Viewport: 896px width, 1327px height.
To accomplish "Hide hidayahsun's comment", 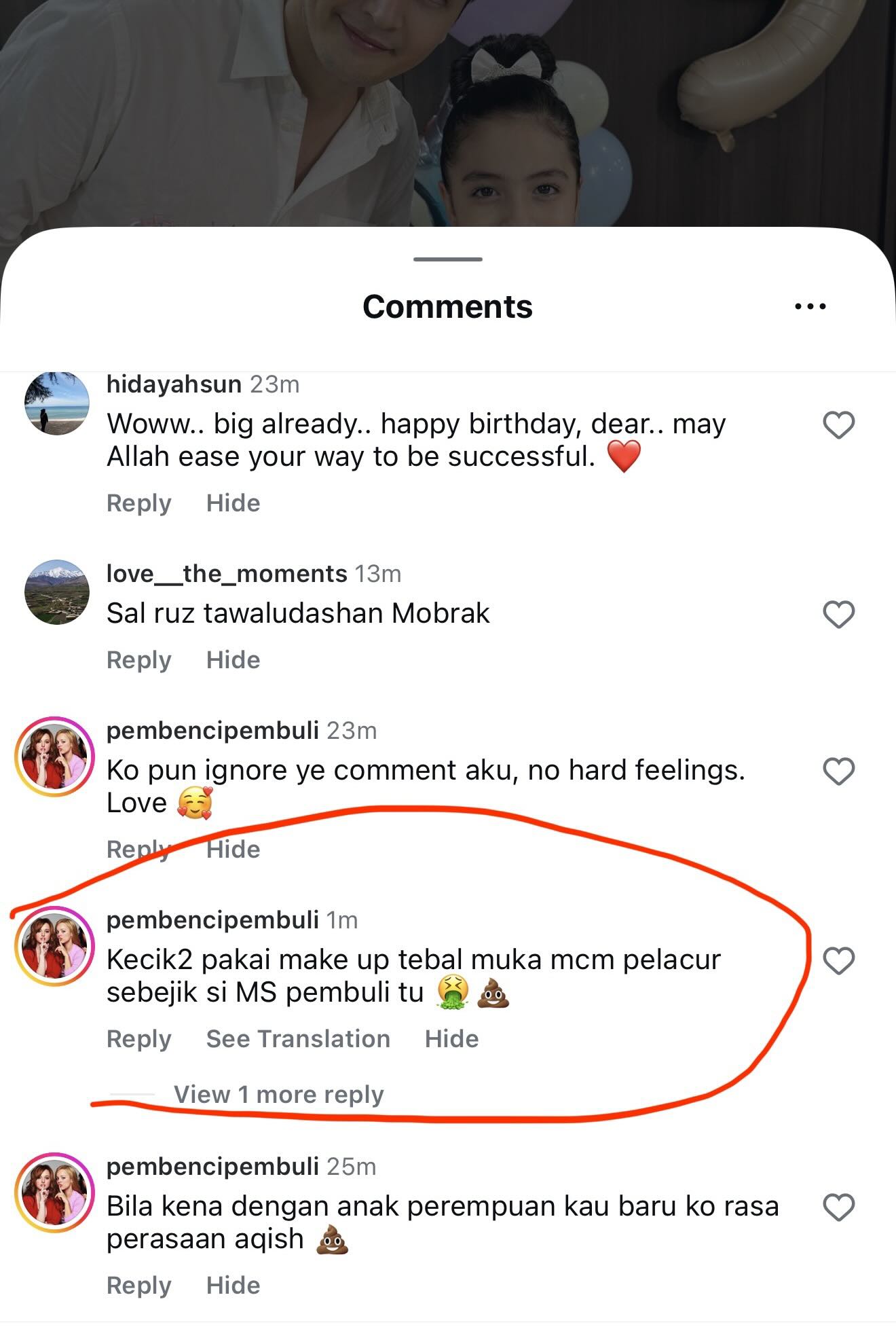I will (x=233, y=503).
